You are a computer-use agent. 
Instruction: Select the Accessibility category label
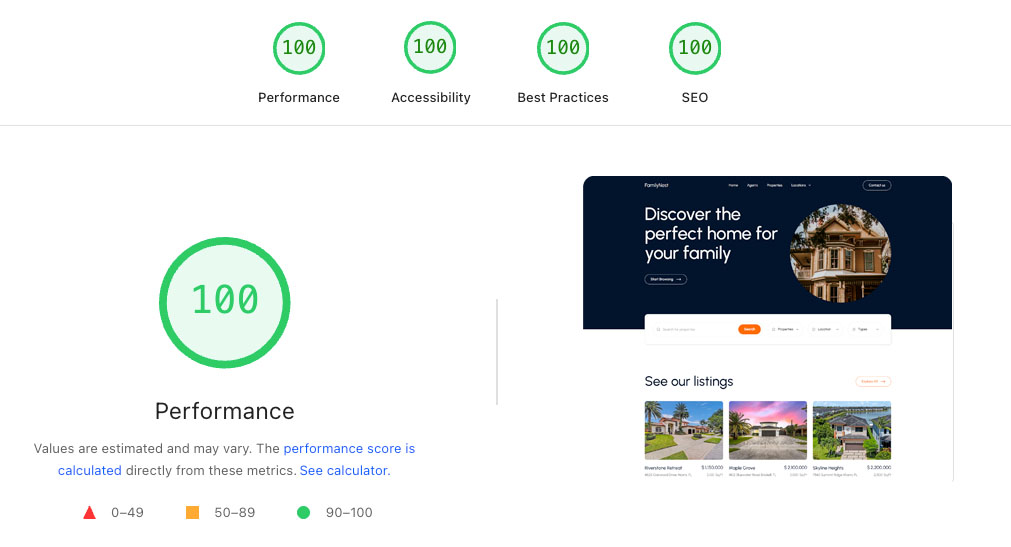click(x=431, y=97)
